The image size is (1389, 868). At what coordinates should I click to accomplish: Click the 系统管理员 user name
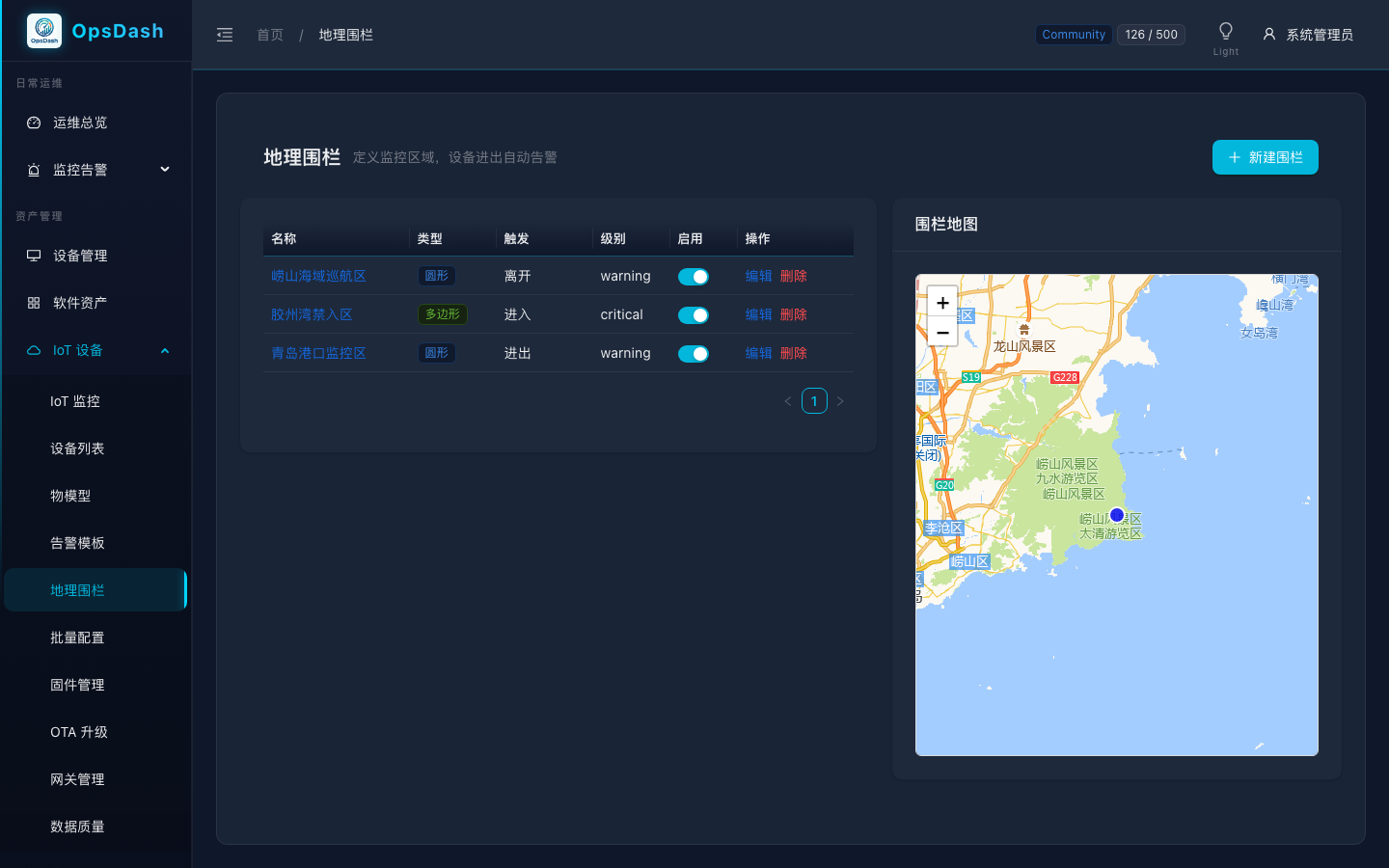click(1320, 35)
